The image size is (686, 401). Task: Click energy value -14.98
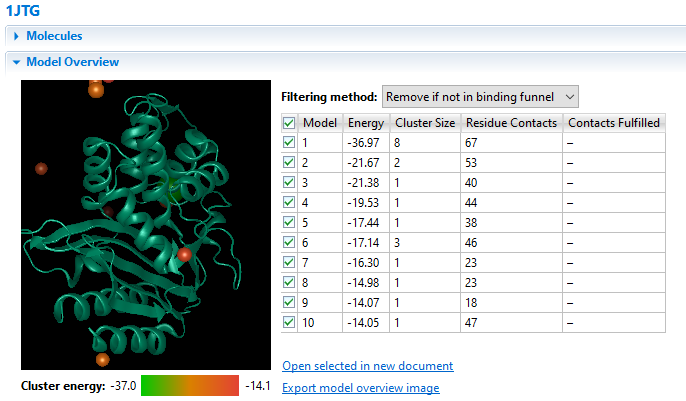pyautogui.click(x=363, y=283)
